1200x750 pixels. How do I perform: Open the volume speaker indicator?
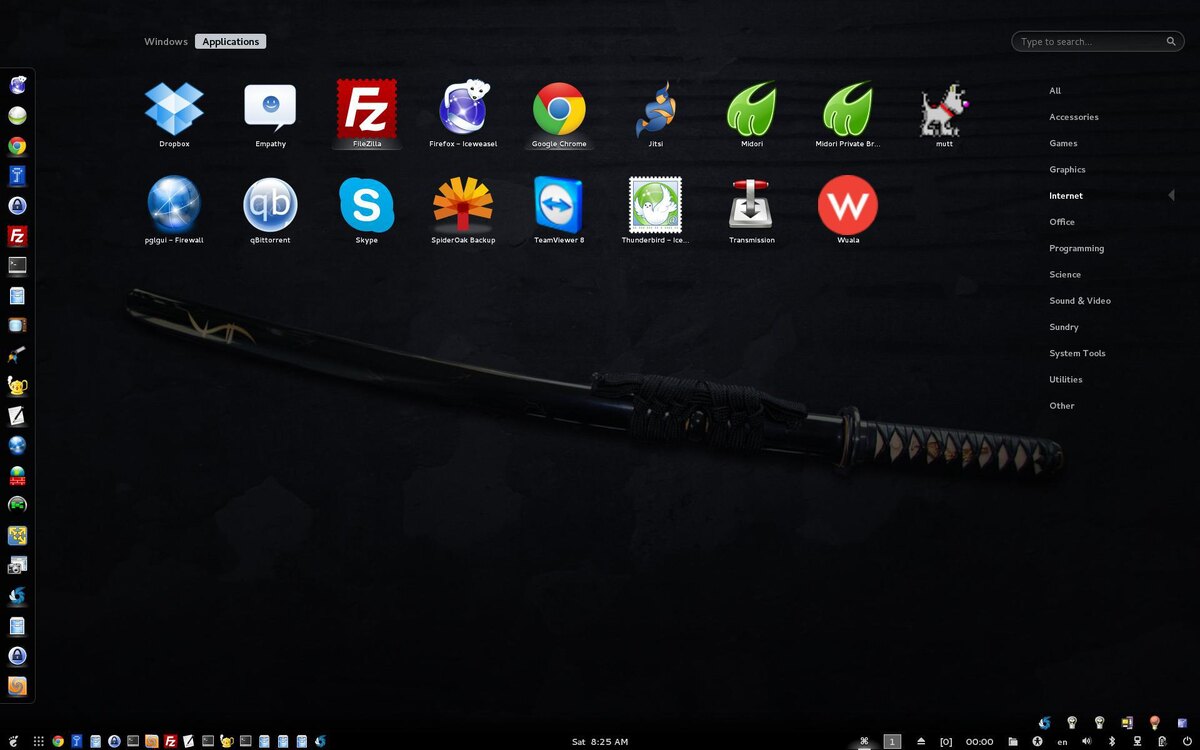[1086, 741]
